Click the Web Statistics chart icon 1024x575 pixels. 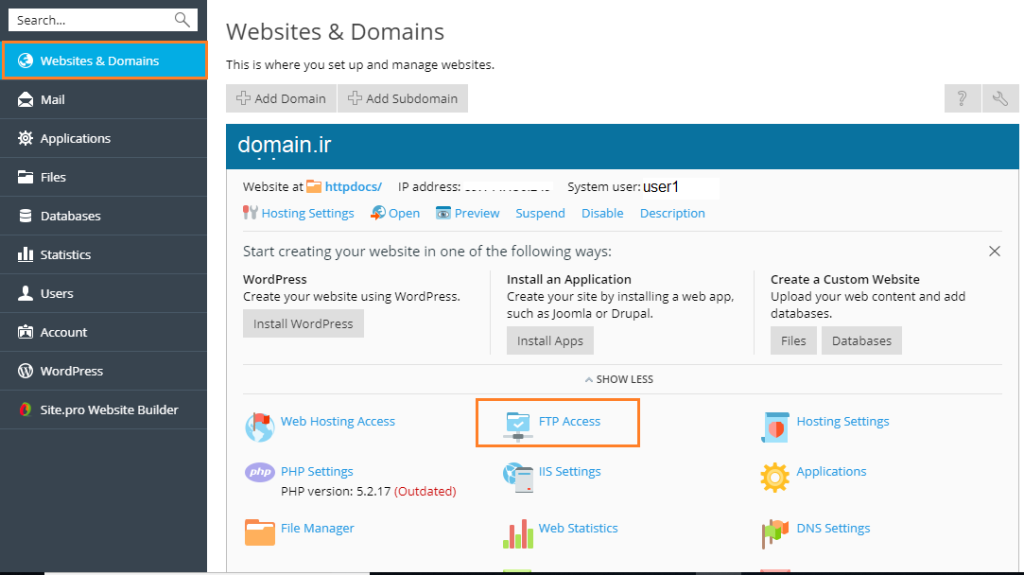518,532
